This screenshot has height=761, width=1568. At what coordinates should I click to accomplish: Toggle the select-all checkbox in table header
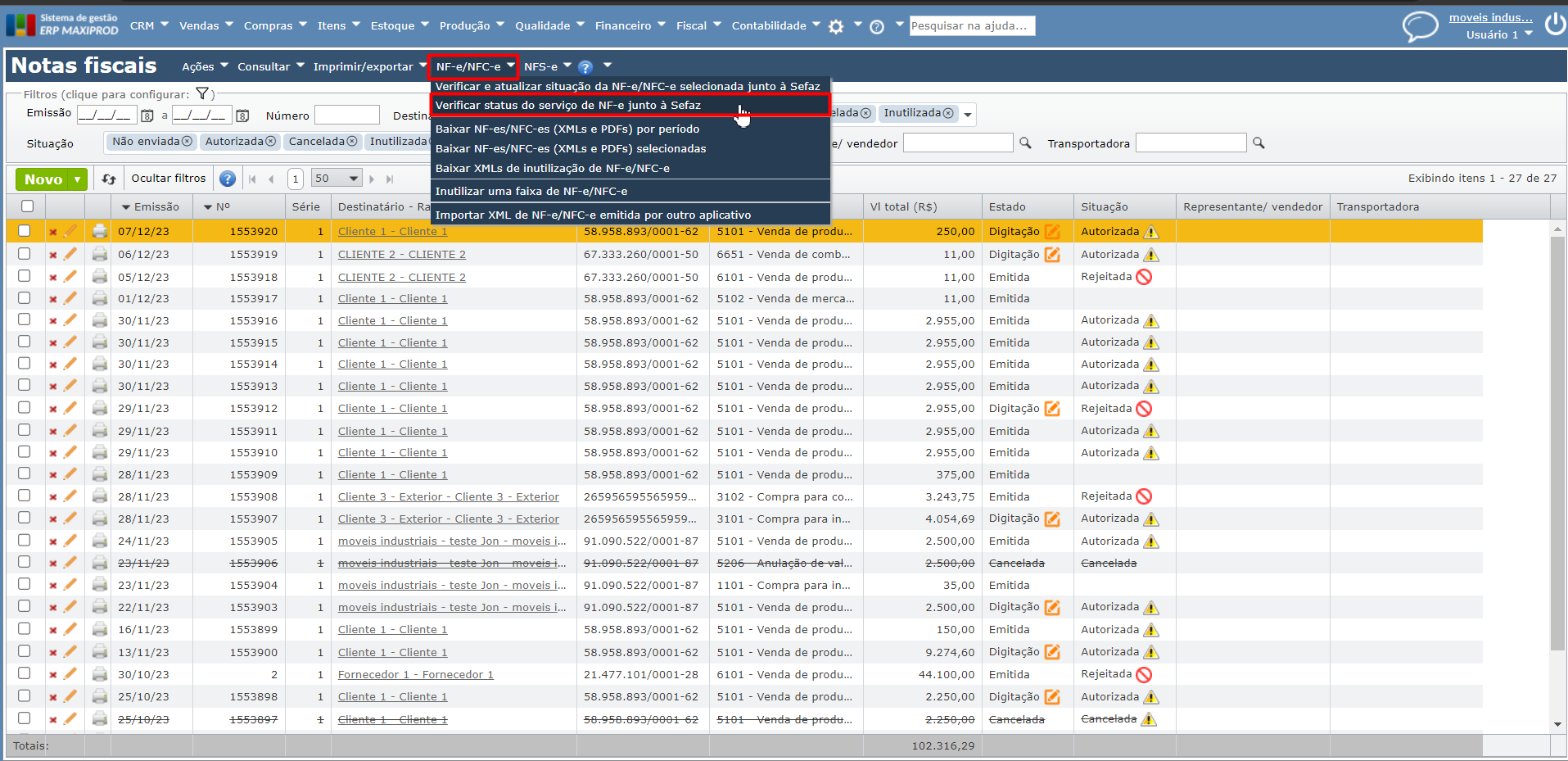28,206
